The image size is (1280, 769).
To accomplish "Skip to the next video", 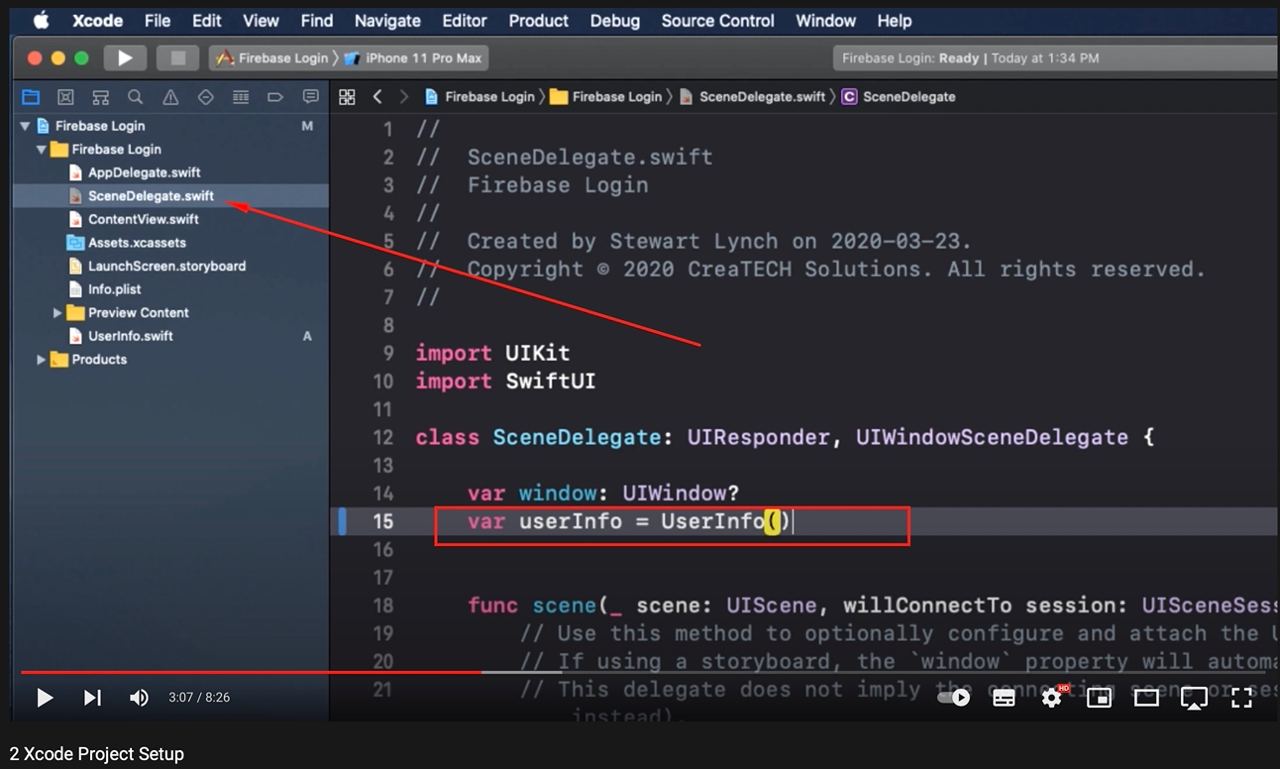I will pyautogui.click(x=92, y=698).
